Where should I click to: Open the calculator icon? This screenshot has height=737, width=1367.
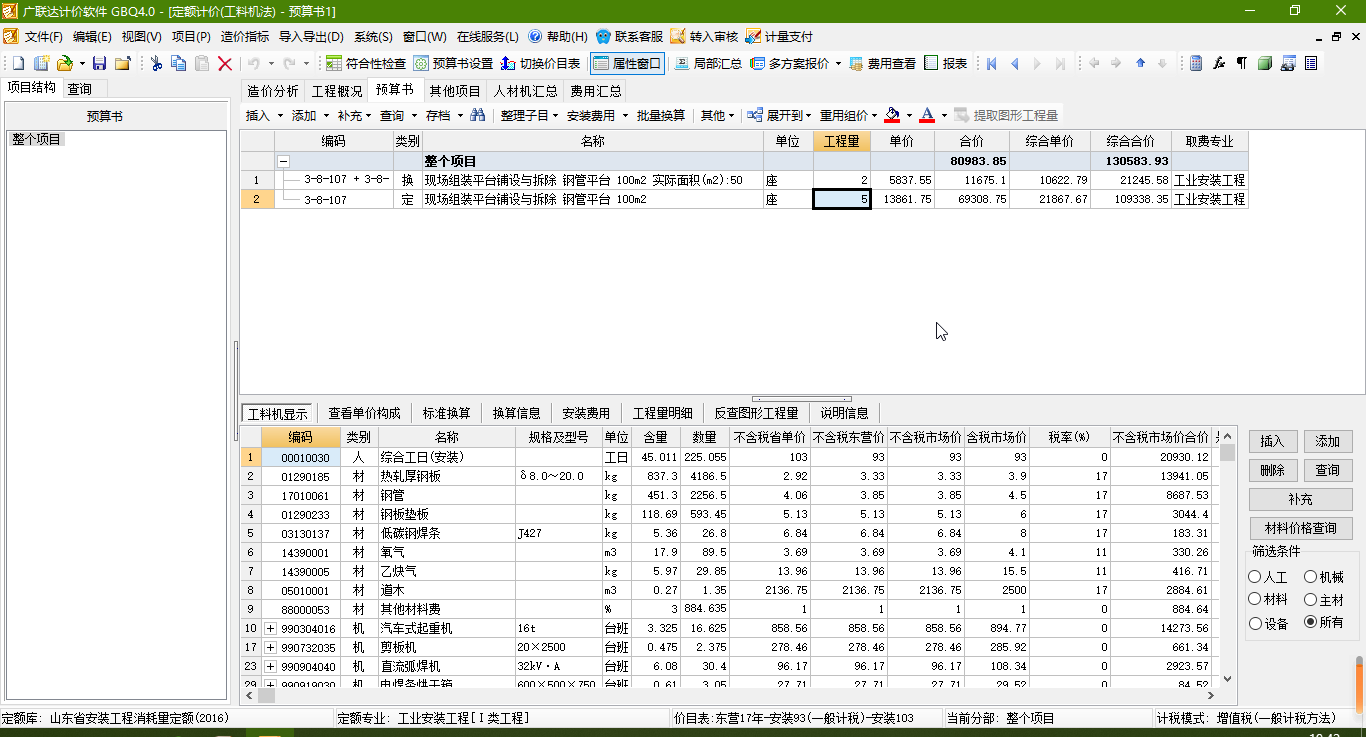click(x=1196, y=63)
